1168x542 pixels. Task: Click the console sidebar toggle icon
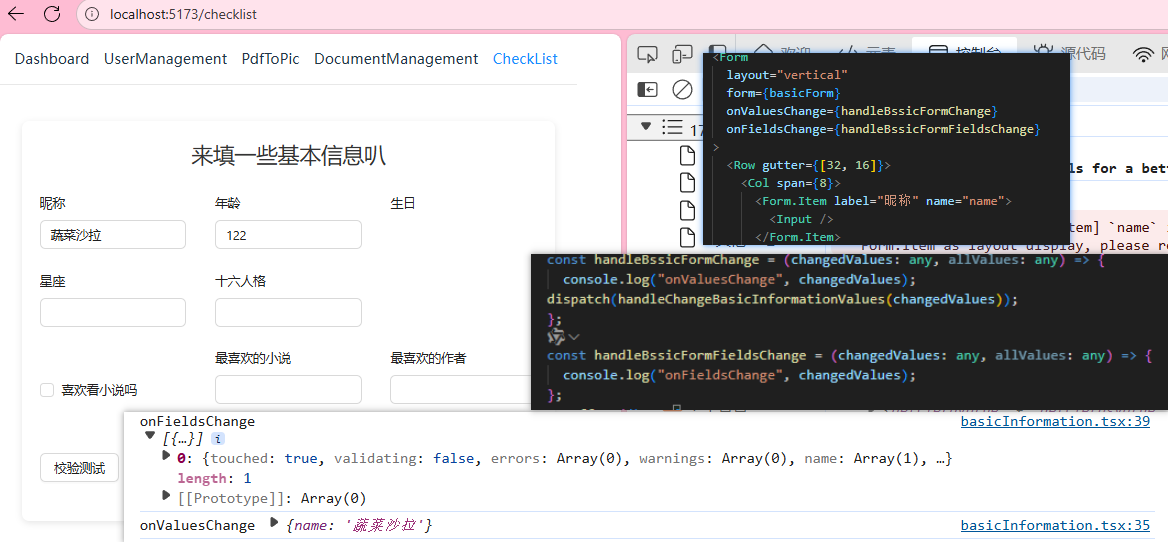(x=647, y=90)
